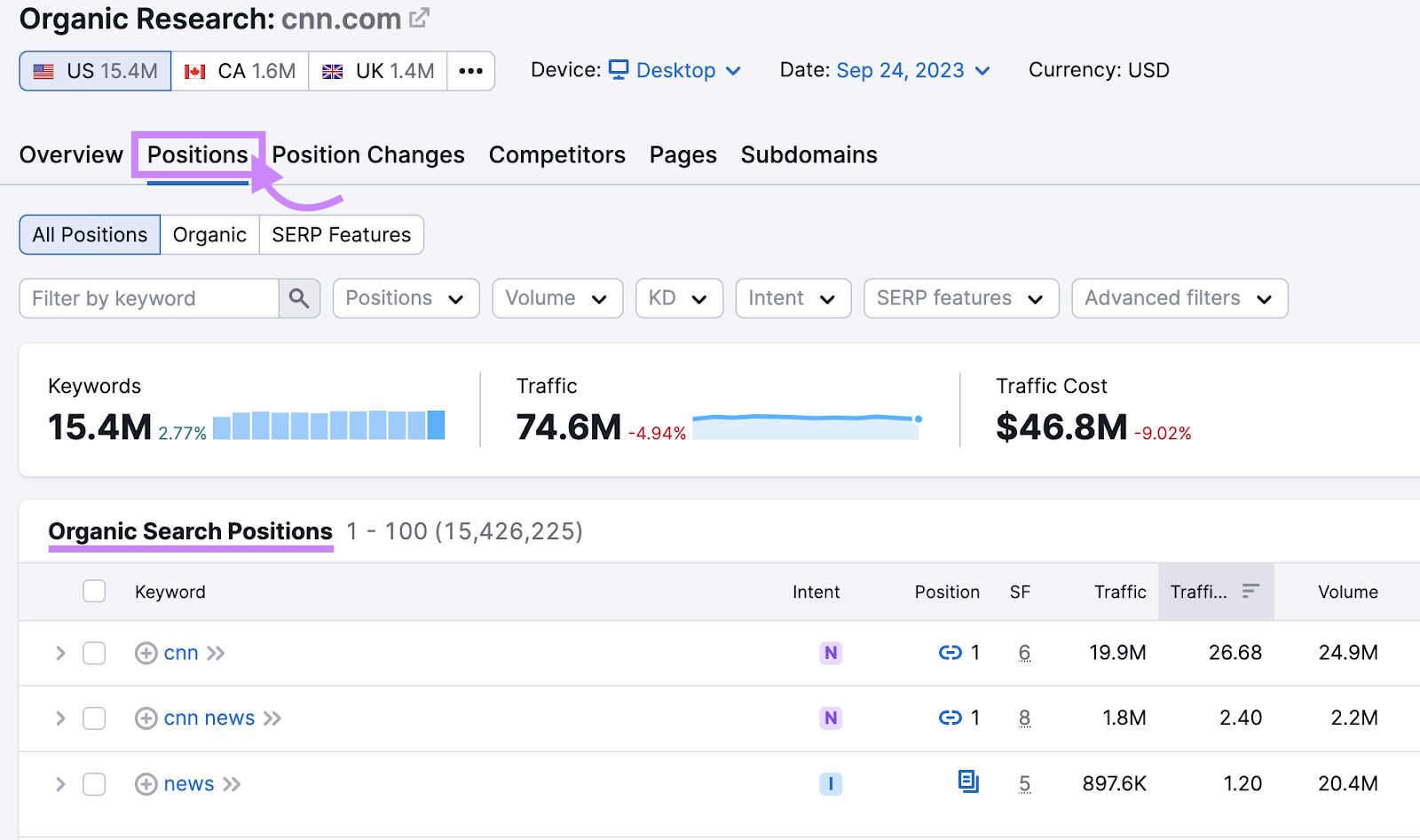The image size is (1420, 840).
Task: Select all keywords with the header checkbox
Action: [x=93, y=590]
